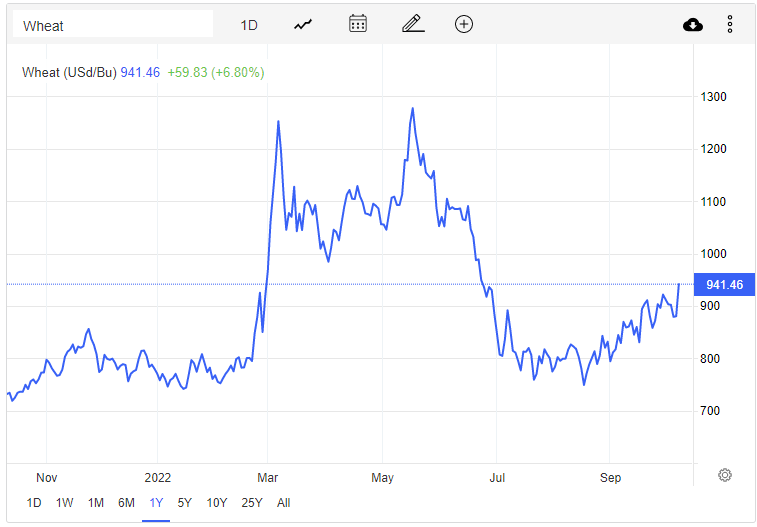Click the Nov date axis label
This screenshot has height=527, width=757.
(46, 478)
